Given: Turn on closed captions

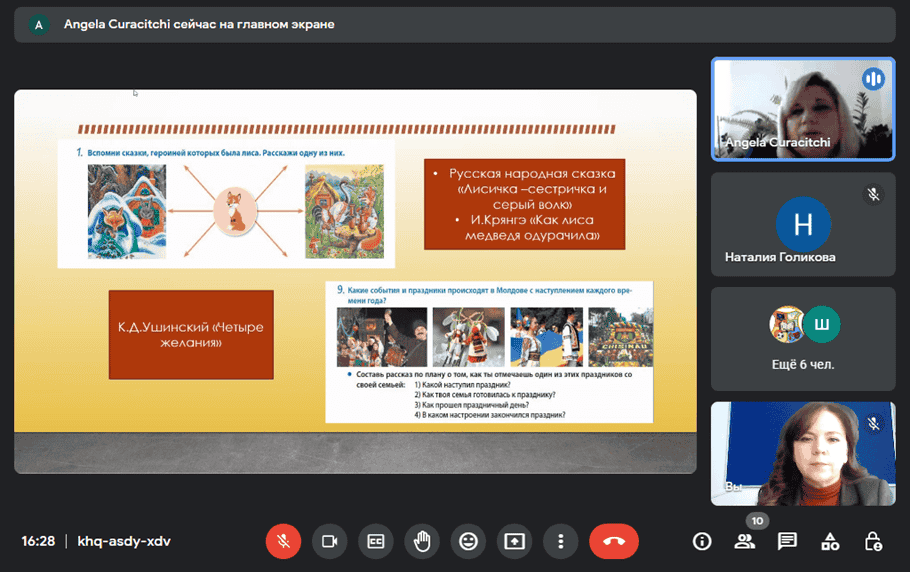Looking at the screenshot, I should [x=376, y=541].
